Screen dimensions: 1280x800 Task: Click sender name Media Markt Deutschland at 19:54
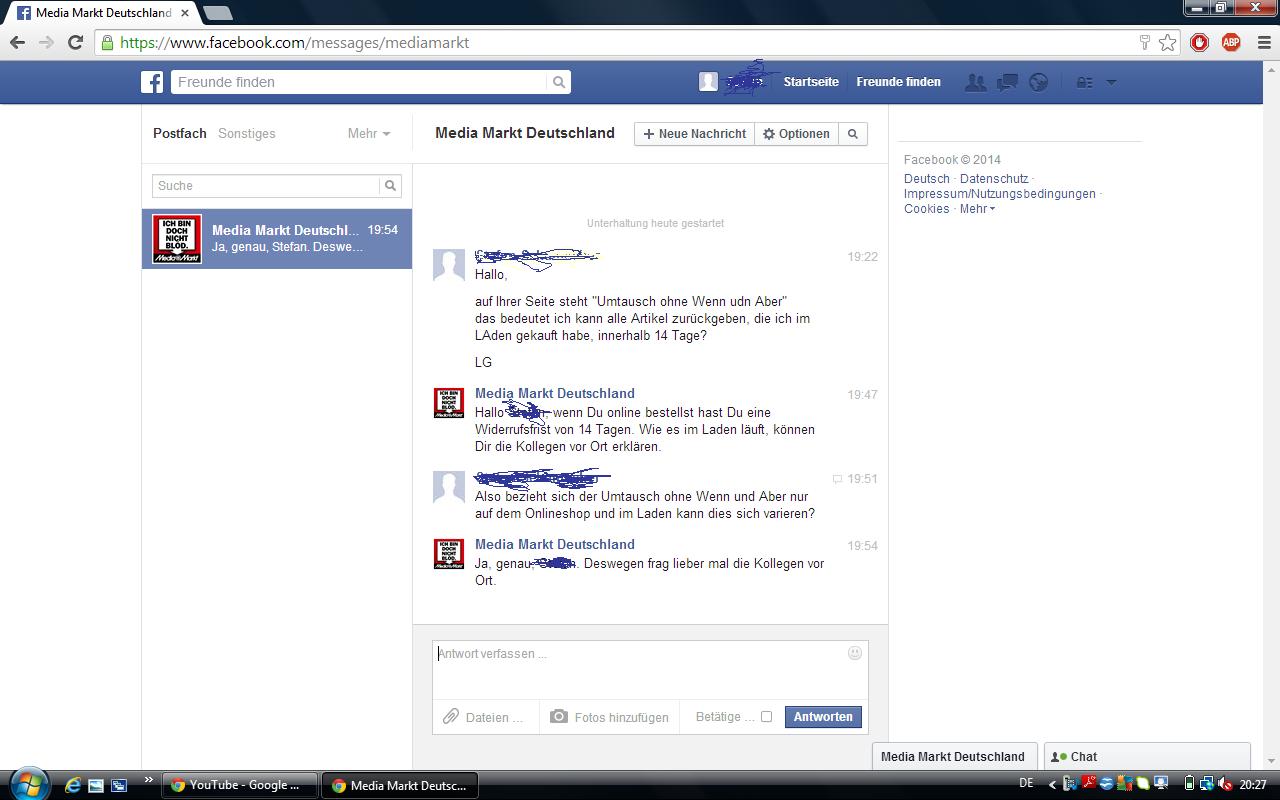click(555, 544)
